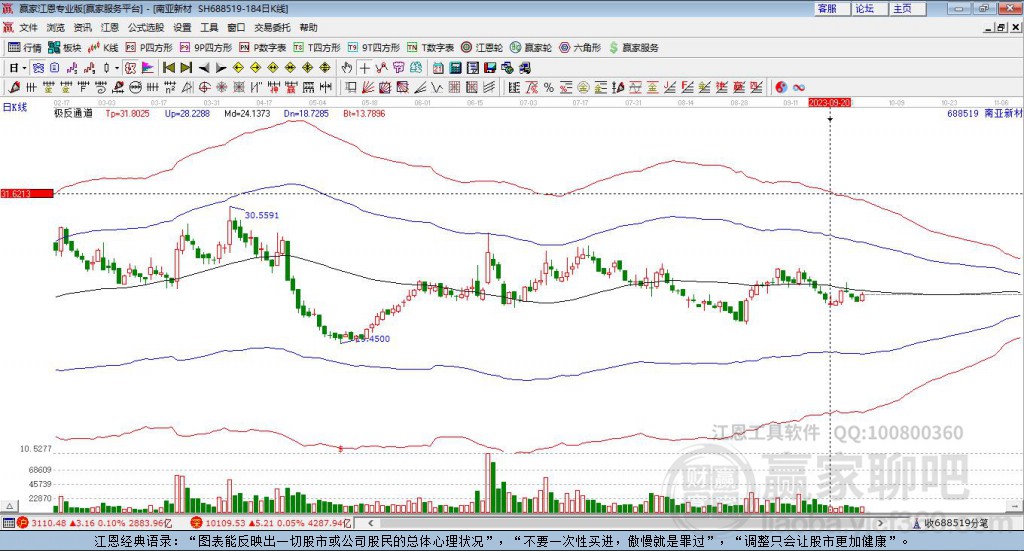Image resolution: width=1024 pixels, height=551 pixels.
Task: Click the Tp=31.8025 value
Action: click(127, 113)
